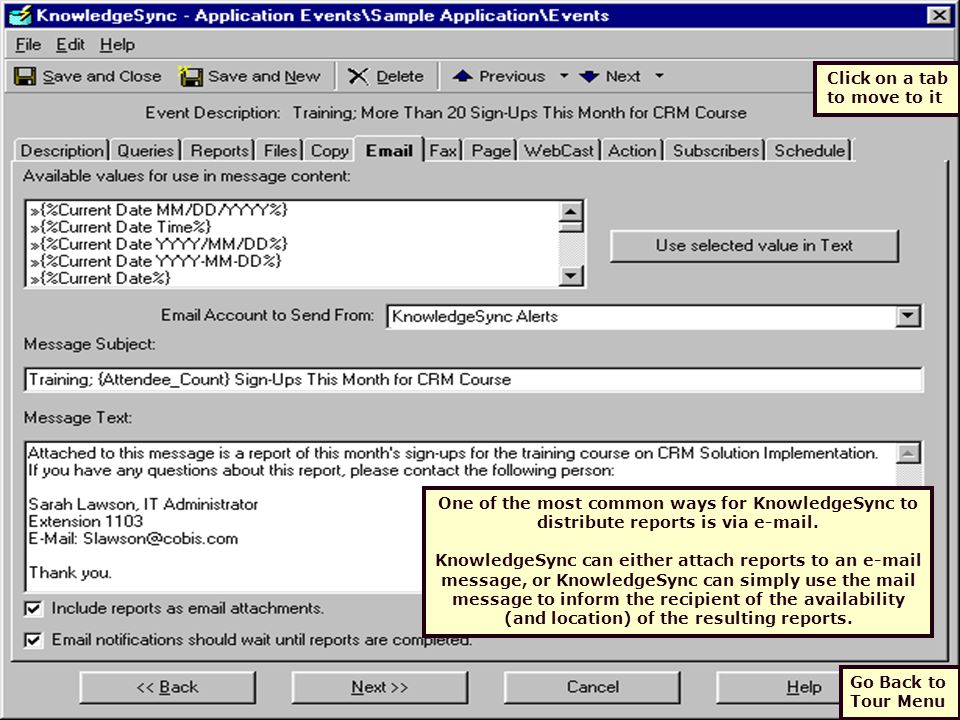Click the Previous up arrow icon

pyautogui.click(x=462, y=76)
